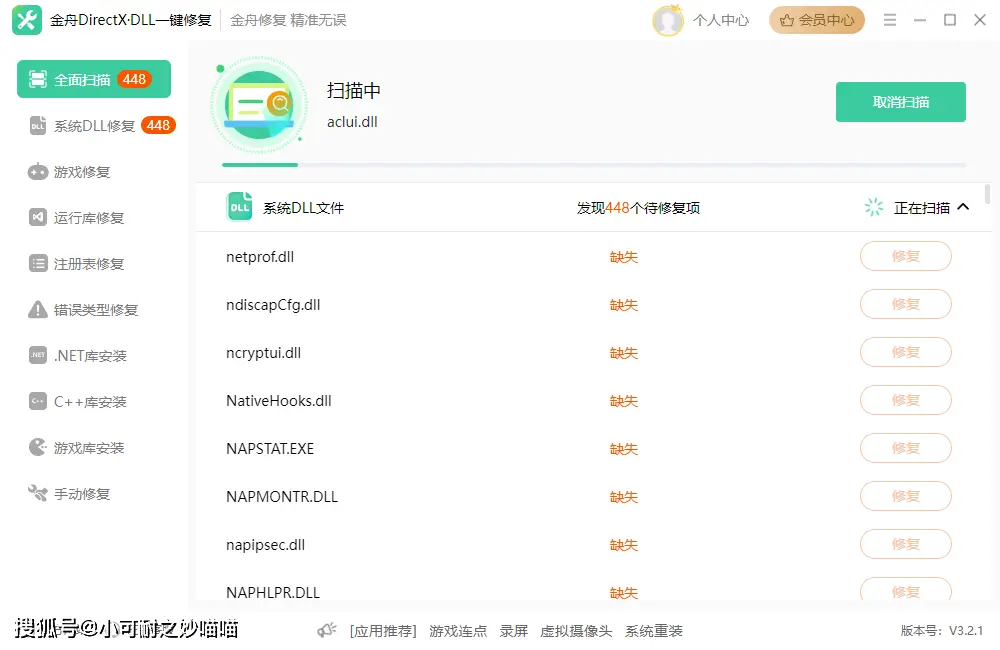Open the 会员中心 membership button

(x=816, y=20)
